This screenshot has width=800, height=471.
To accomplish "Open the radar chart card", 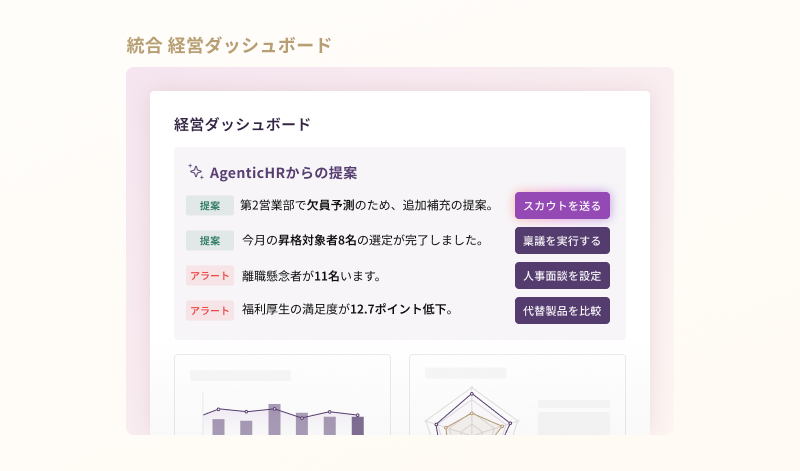I will [517, 394].
